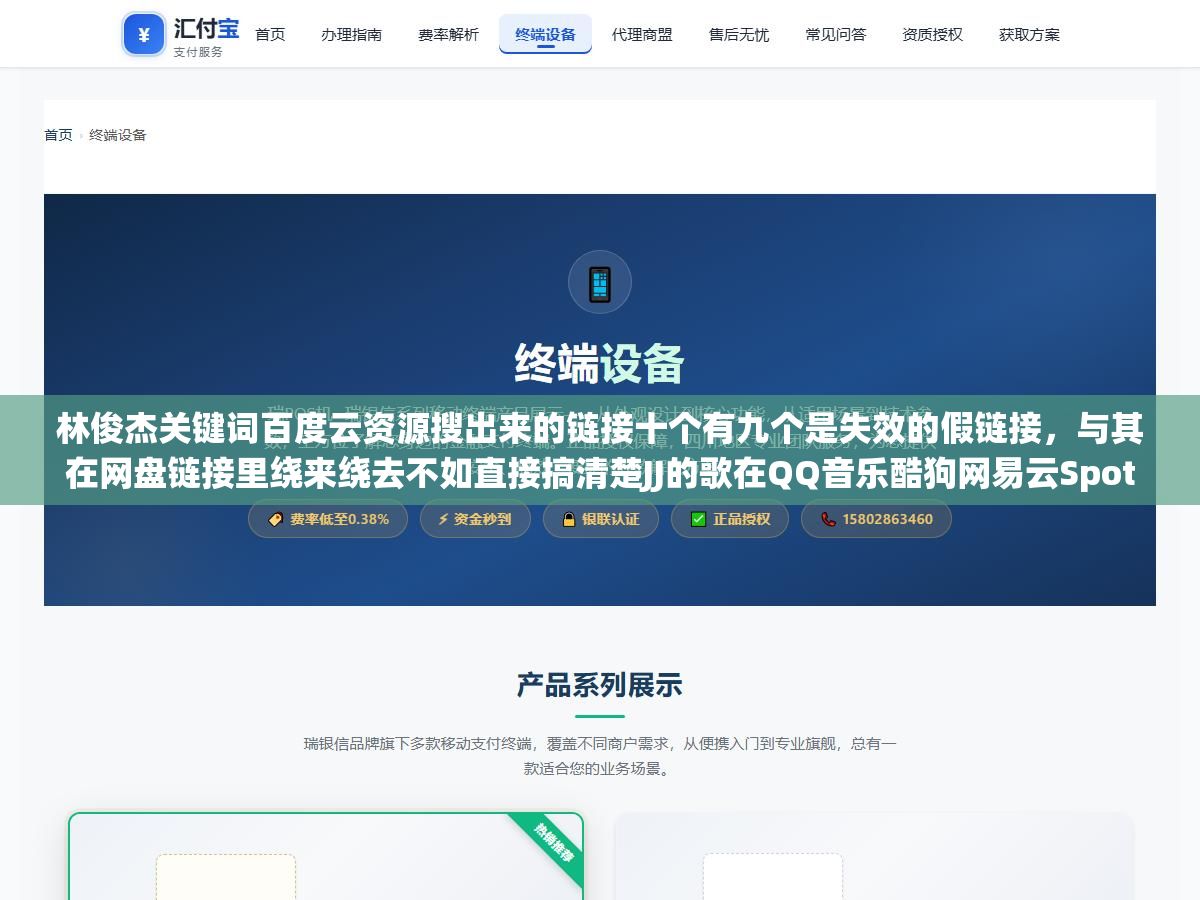Viewport: 1200px width, 900px height.
Task: Click the 汇付宝 yen logo icon
Action: click(144, 35)
